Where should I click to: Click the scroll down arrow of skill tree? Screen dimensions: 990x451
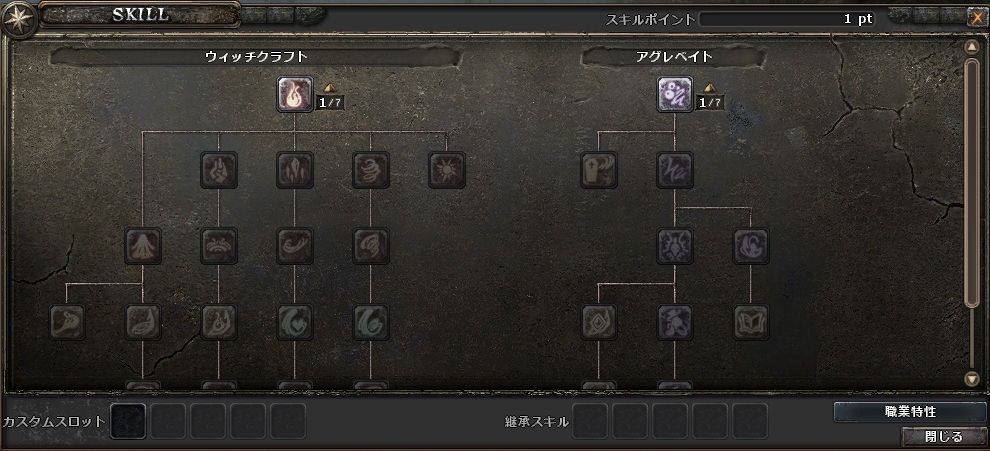click(x=972, y=378)
